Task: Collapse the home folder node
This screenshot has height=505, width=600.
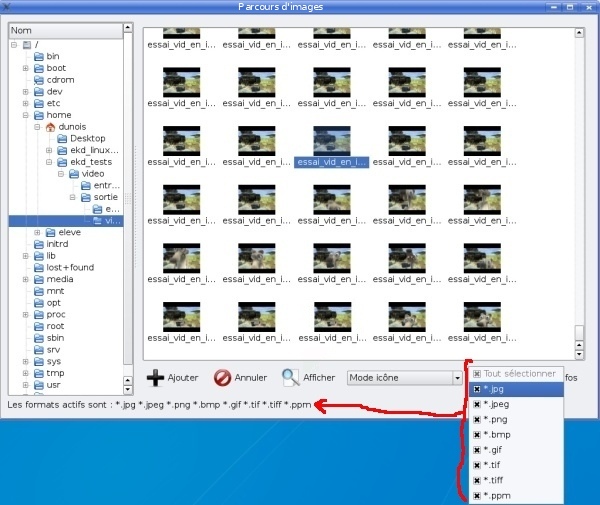Action: pyautogui.click(x=26, y=115)
